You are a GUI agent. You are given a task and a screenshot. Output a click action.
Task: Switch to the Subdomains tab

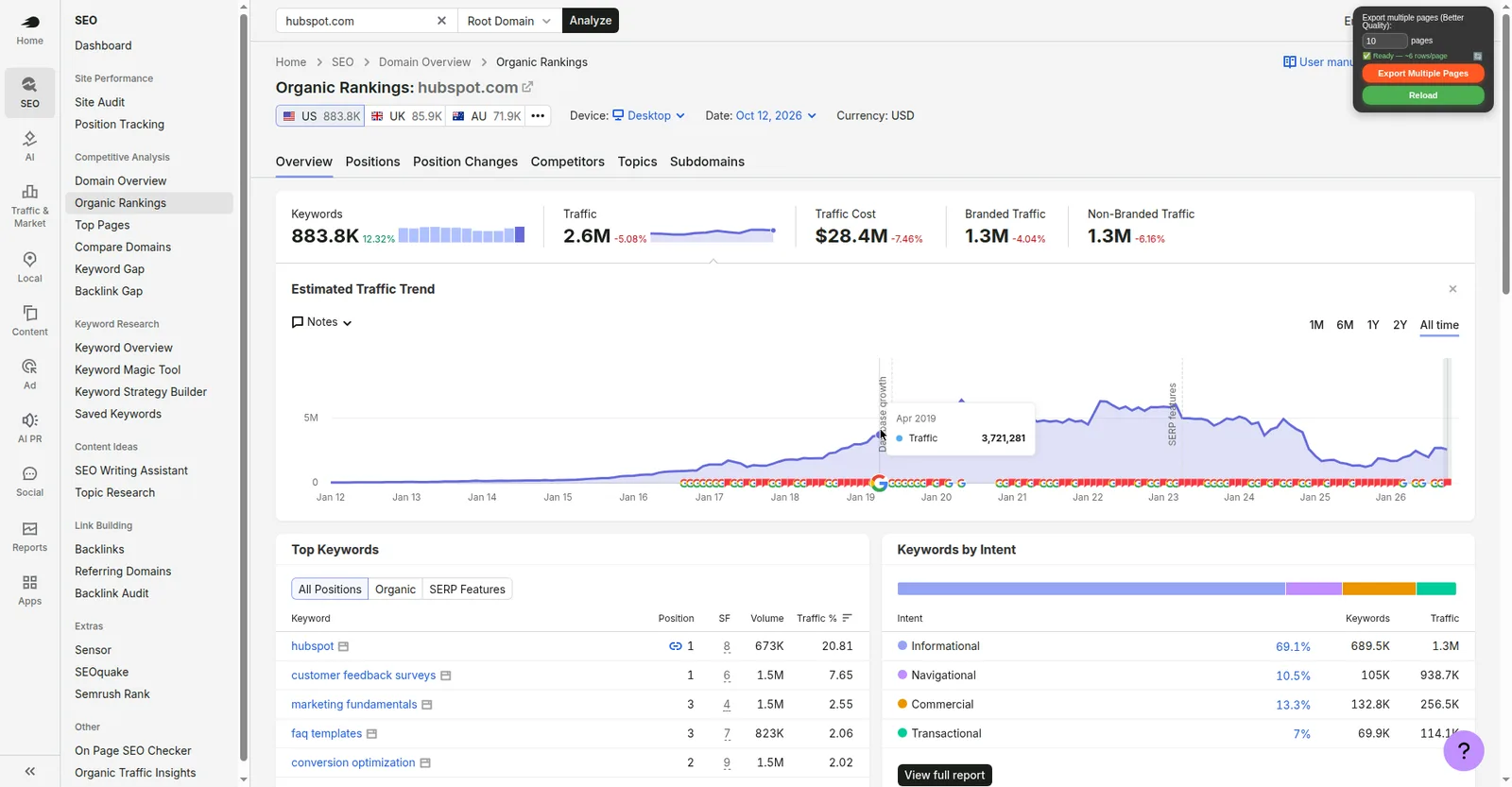pyautogui.click(x=707, y=162)
